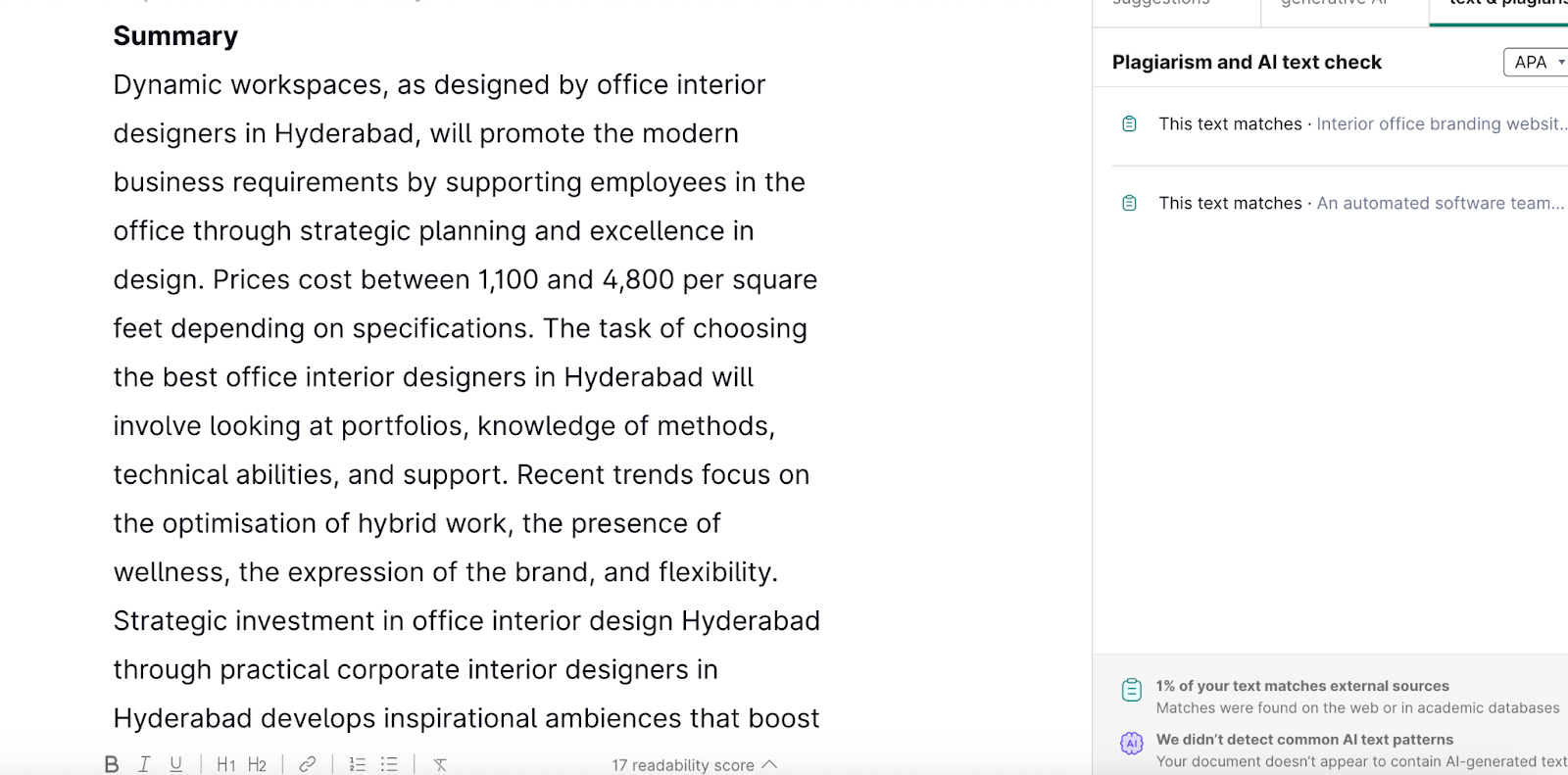Set Heading 2 style via the H2 icon
1568x775 pixels.
pyautogui.click(x=258, y=764)
